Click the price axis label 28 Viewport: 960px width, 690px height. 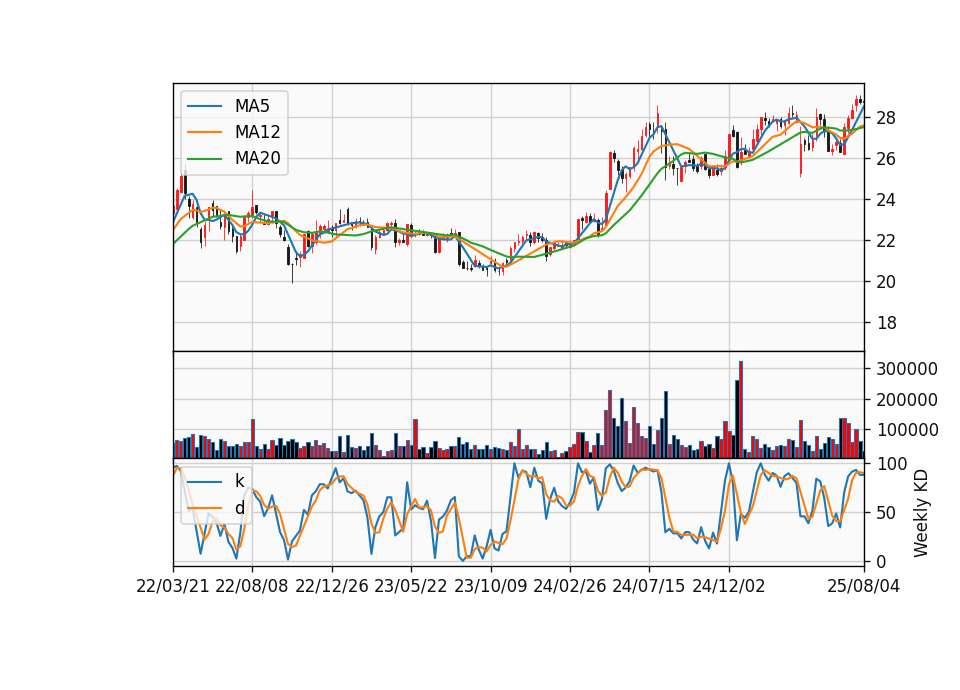click(886, 118)
